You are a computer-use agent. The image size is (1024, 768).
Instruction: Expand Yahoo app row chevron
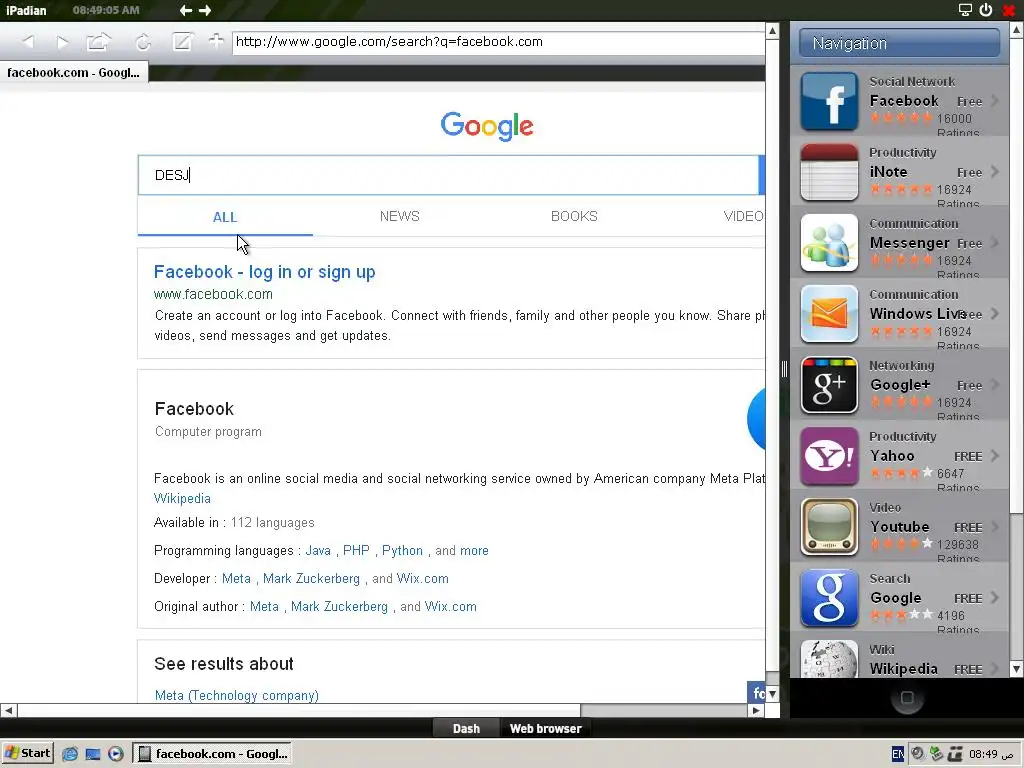point(995,456)
